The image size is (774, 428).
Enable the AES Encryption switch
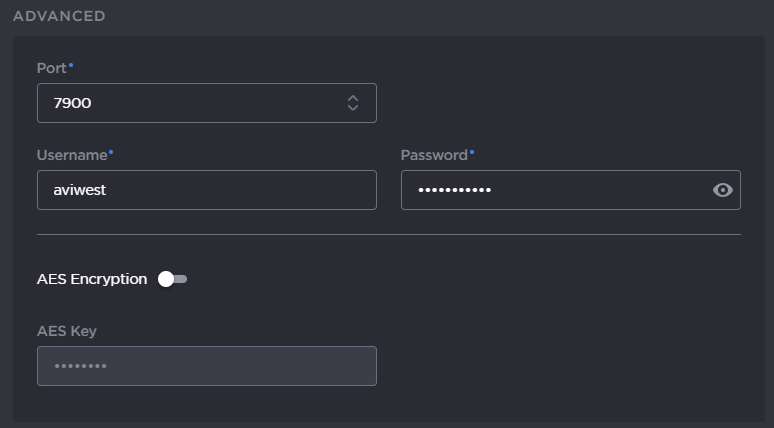172,279
